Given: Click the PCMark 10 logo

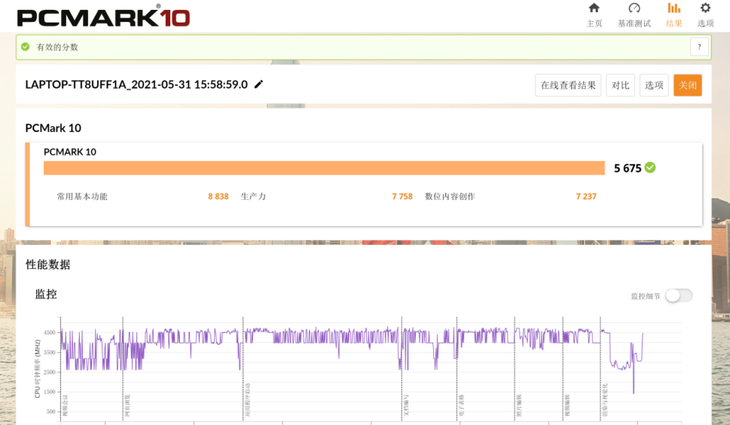Looking at the screenshot, I should [103, 17].
